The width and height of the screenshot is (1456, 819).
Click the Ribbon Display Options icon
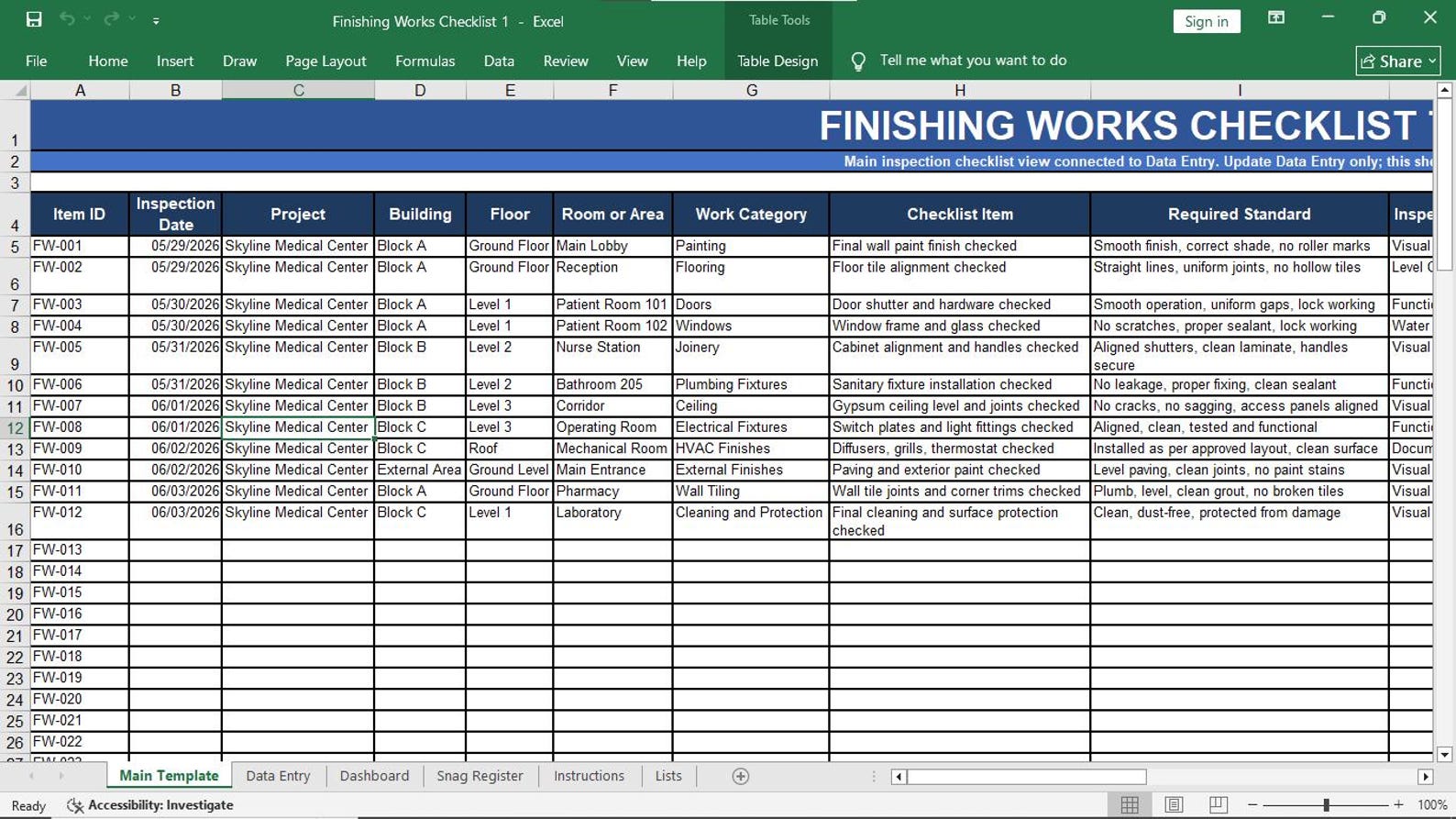[1275, 17]
